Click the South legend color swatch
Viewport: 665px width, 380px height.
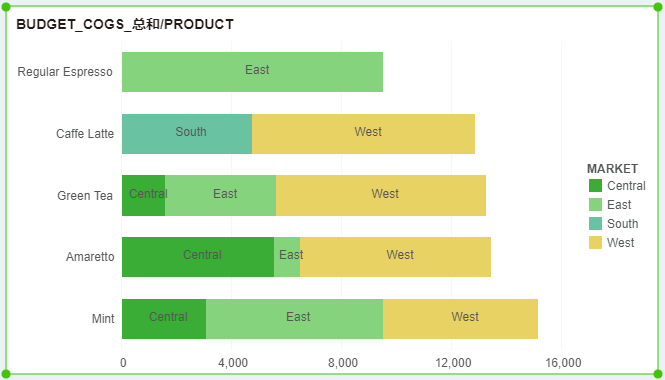(x=595, y=224)
